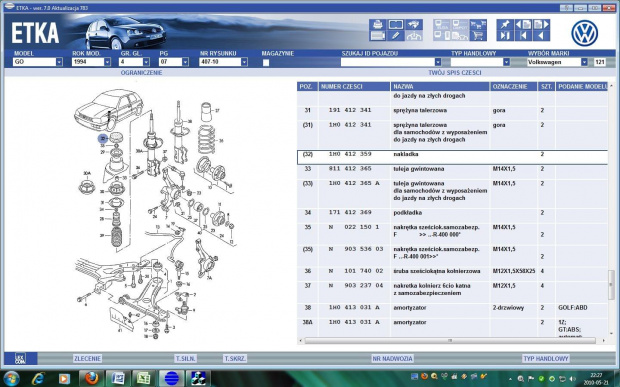This screenshot has height=387, width=620.
Task: Click the skip-to-end bar arrow icon
Action: point(505,36)
